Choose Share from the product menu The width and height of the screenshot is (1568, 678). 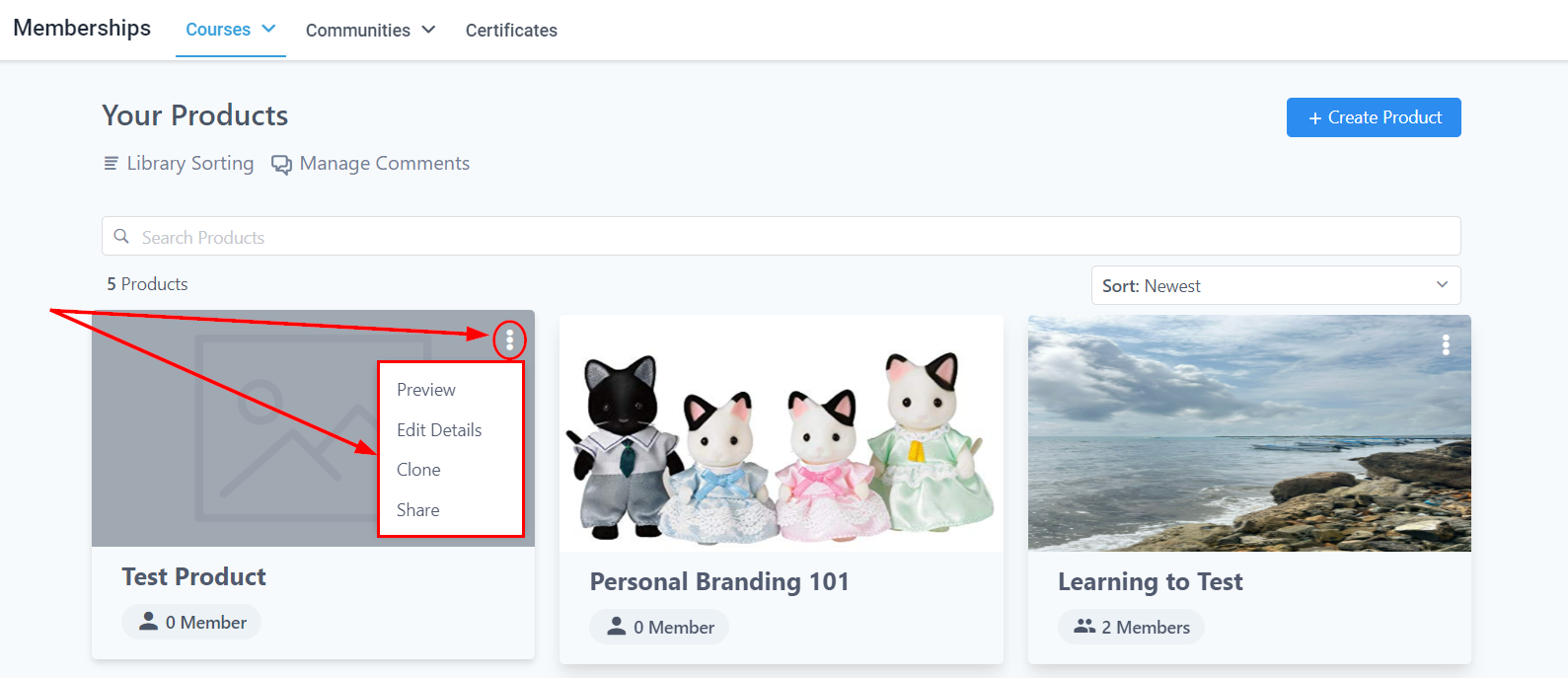pos(418,510)
